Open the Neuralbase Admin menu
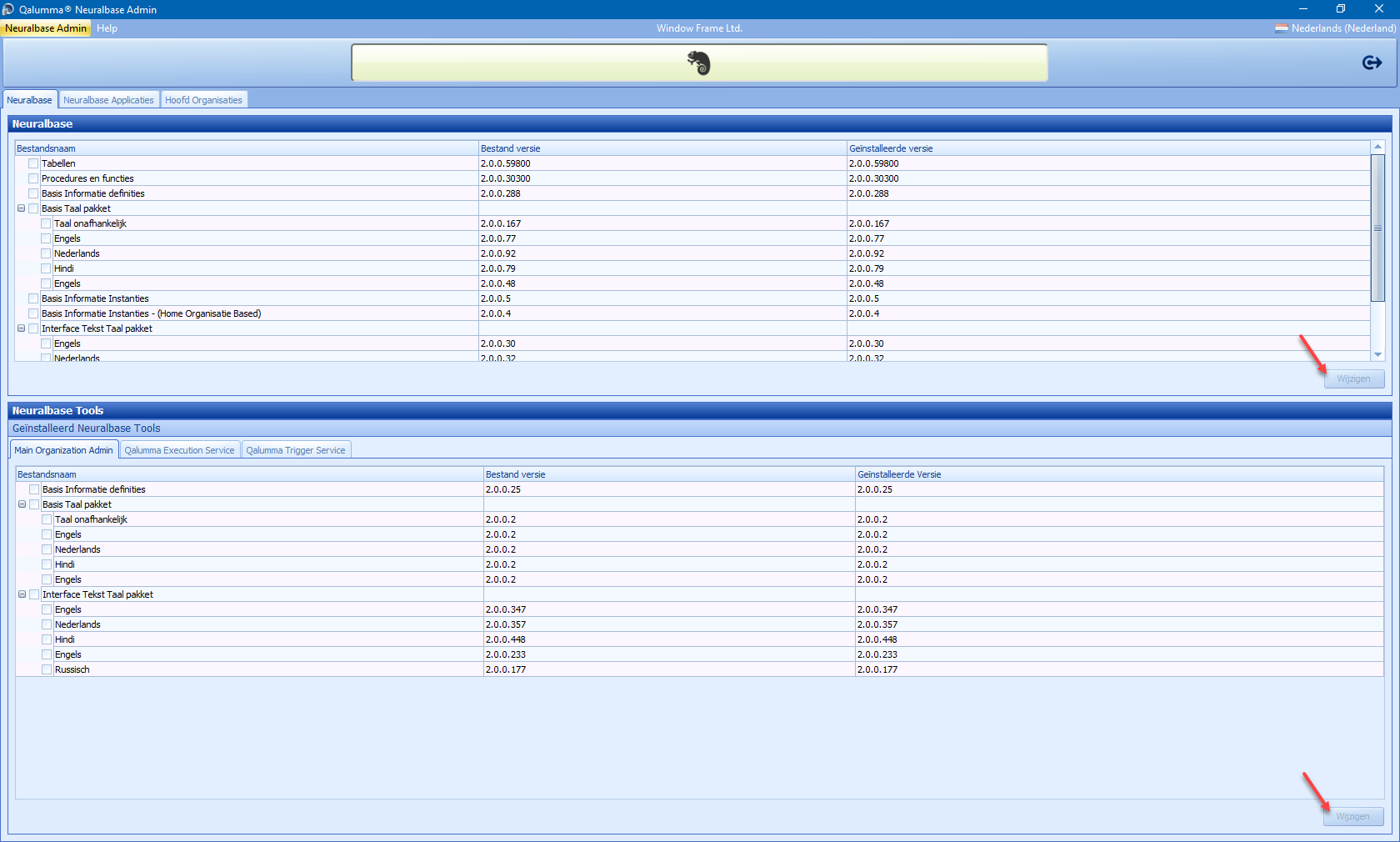Viewport: 1400px width, 842px height. [x=46, y=28]
